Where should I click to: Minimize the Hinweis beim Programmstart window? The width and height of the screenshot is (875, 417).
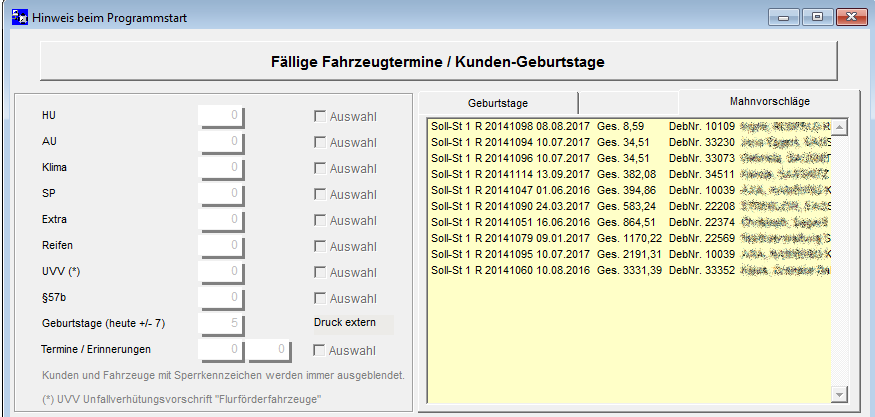coord(783,17)
